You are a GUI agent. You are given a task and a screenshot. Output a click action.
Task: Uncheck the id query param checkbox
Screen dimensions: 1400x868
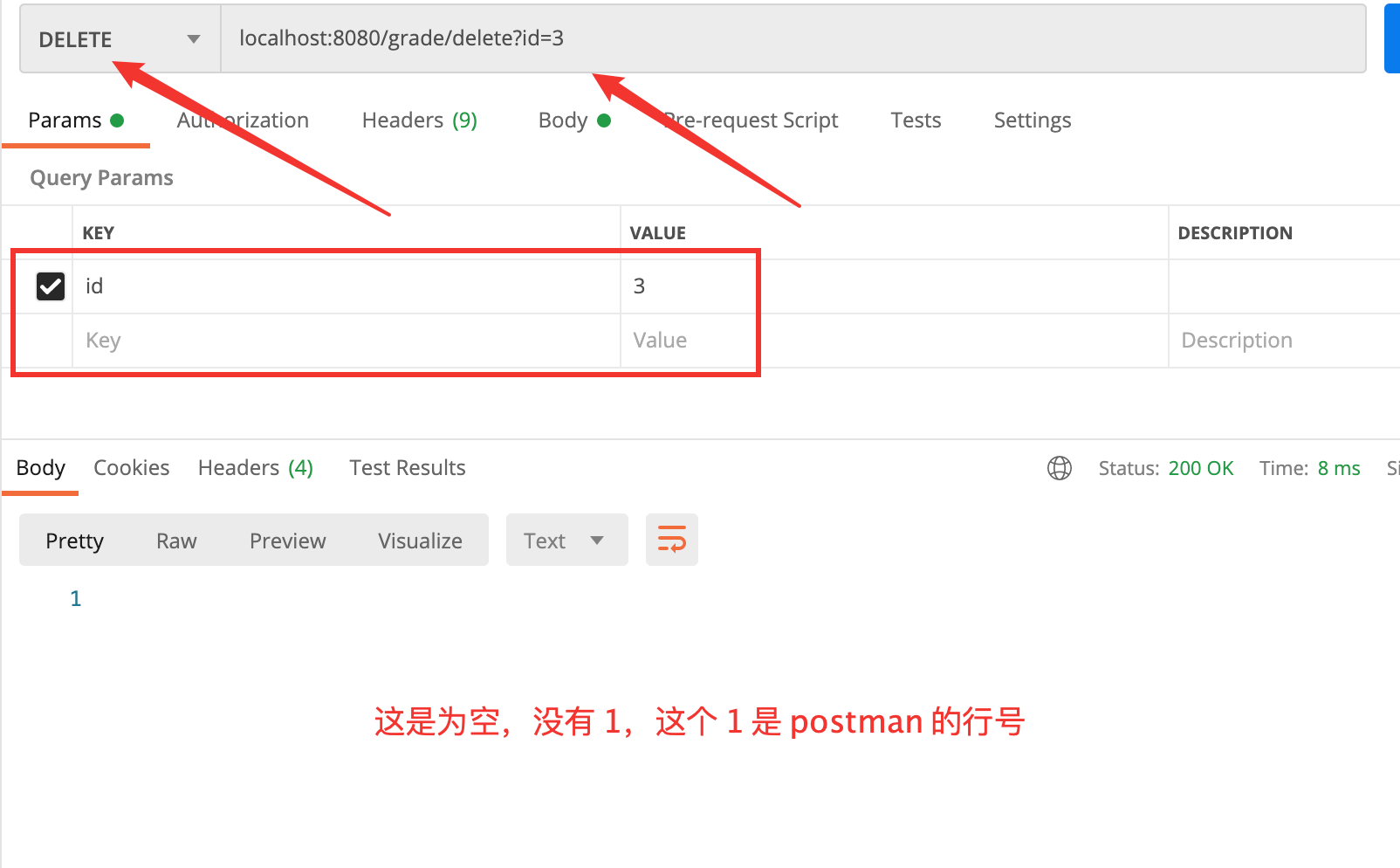51,286
